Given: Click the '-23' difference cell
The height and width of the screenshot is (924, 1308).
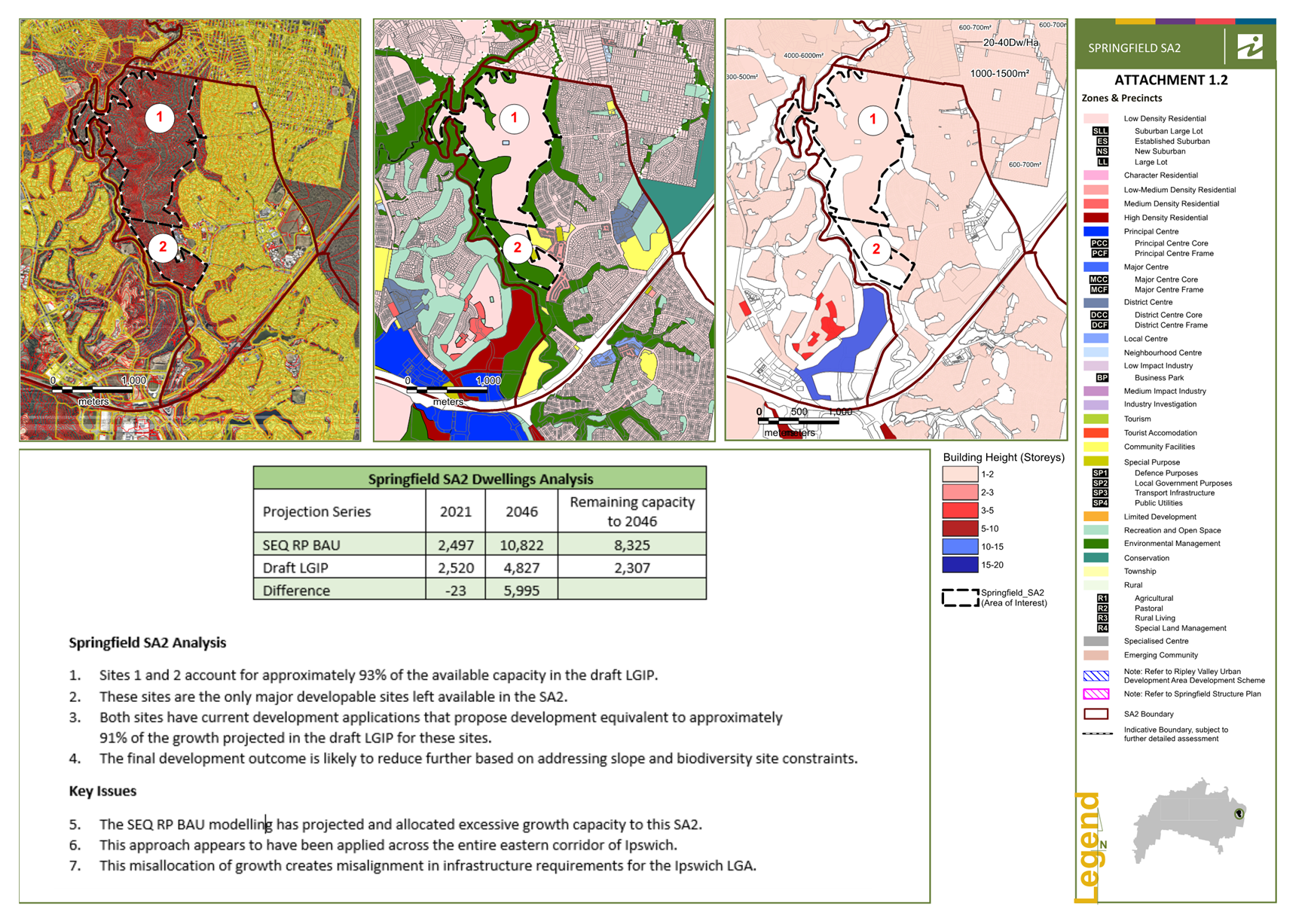Looking at the screenshot, I should click(x=456, y=590).
